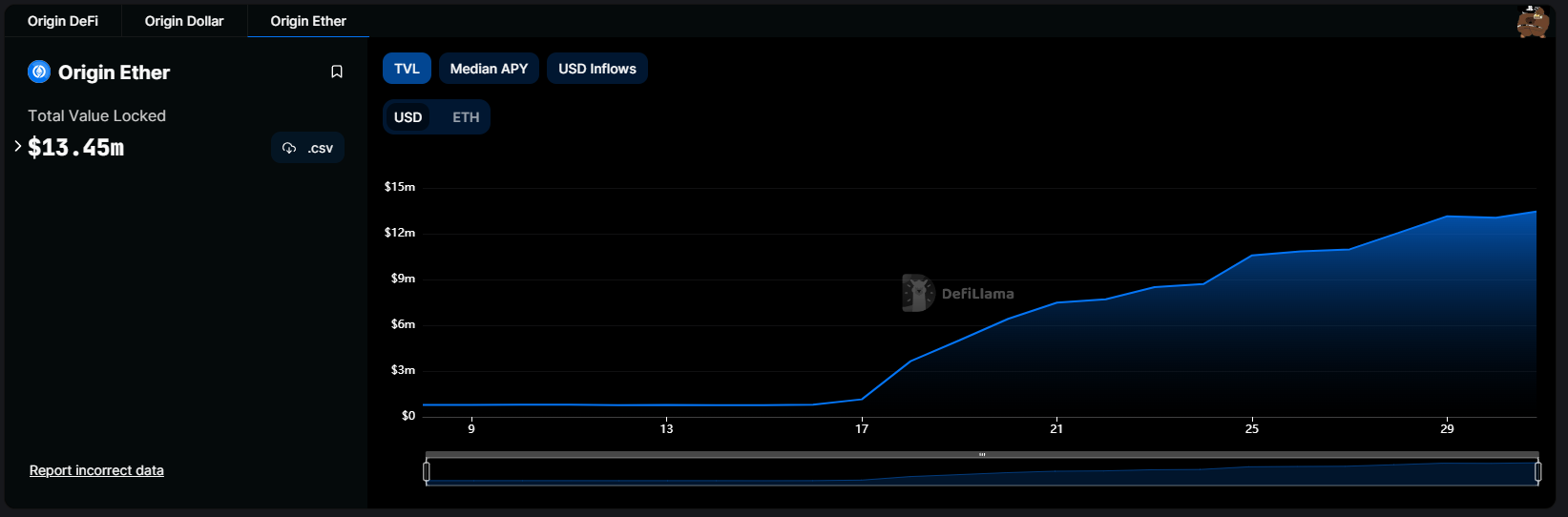Viewport: 1568px width, 517px height.
Task: Open the Origin Dollar tab
Action: [x=184, y=21]
